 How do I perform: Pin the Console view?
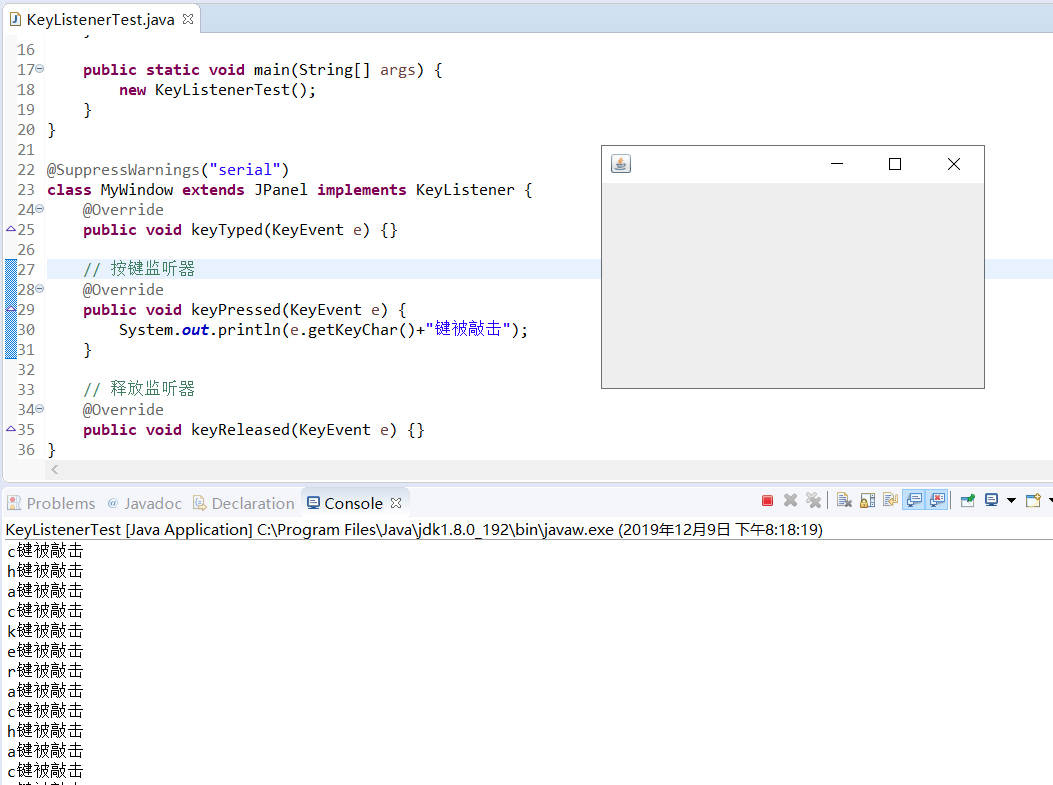(x=969, y=500)
